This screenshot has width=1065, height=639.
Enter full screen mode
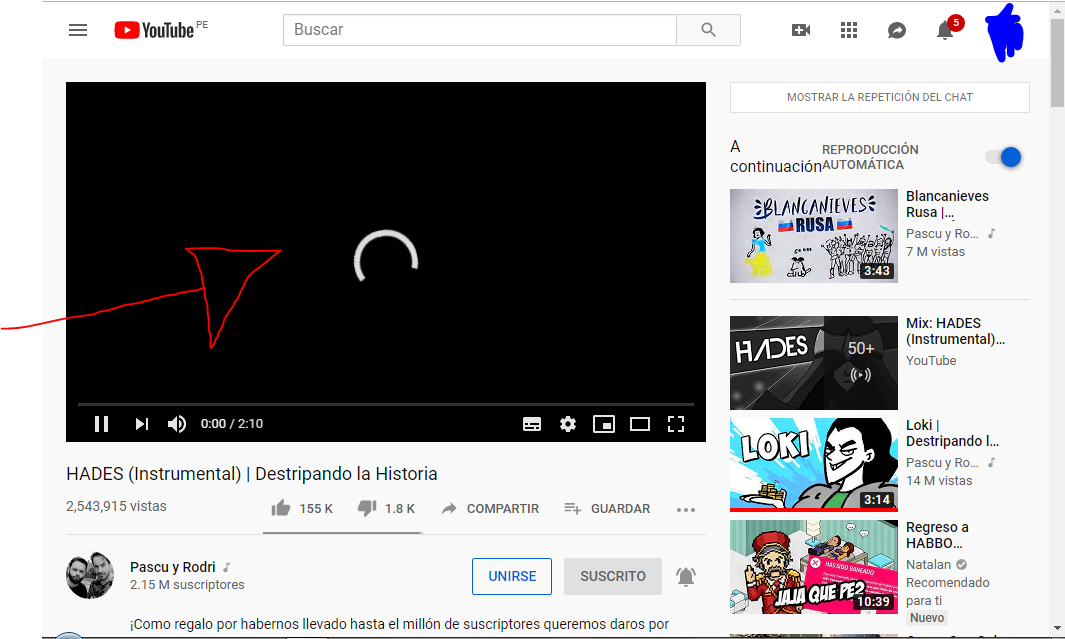click(676, 424)
